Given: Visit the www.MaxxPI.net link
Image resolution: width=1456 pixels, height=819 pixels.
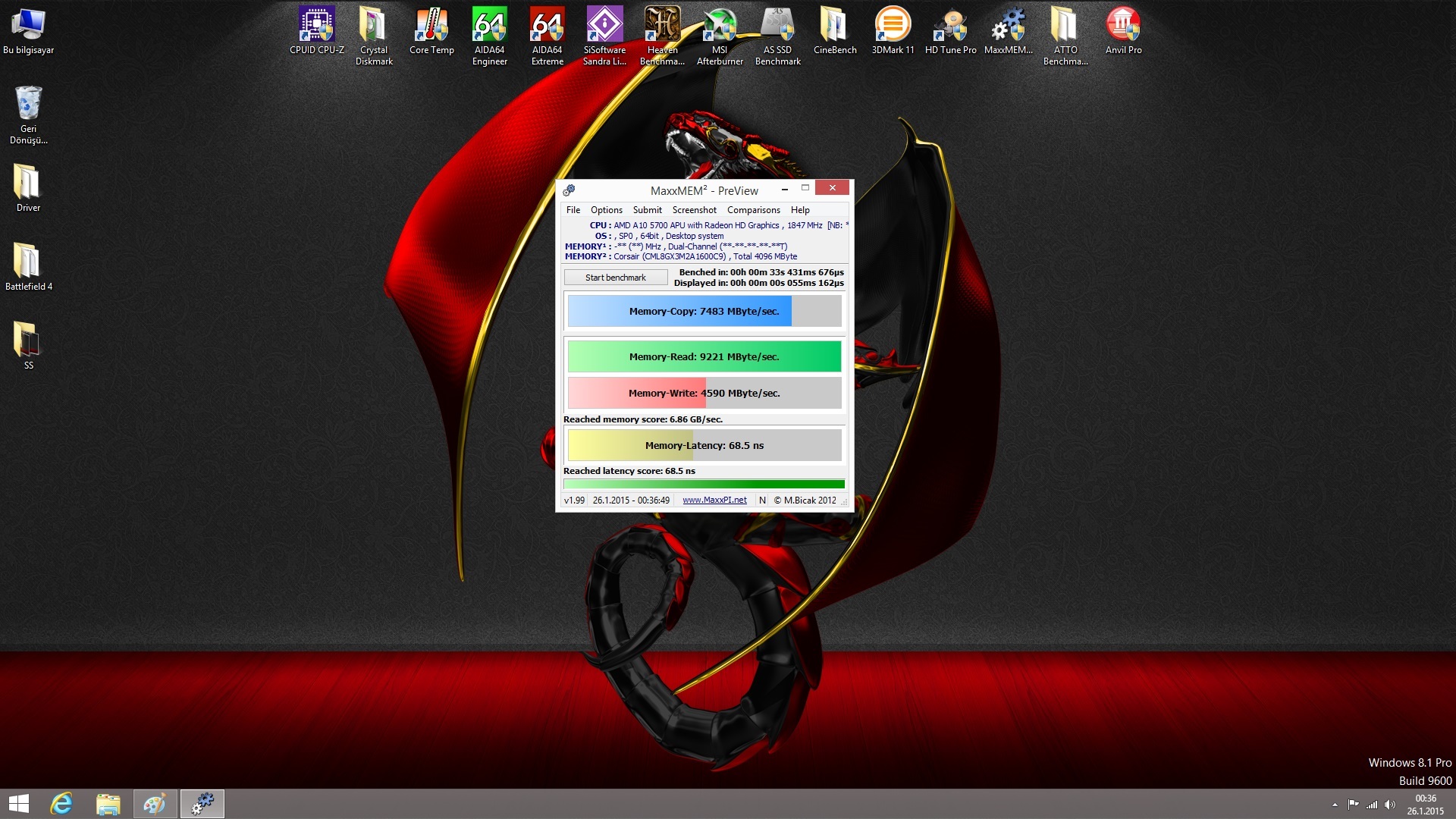Looking at the screenshot, I should (714, 500).
